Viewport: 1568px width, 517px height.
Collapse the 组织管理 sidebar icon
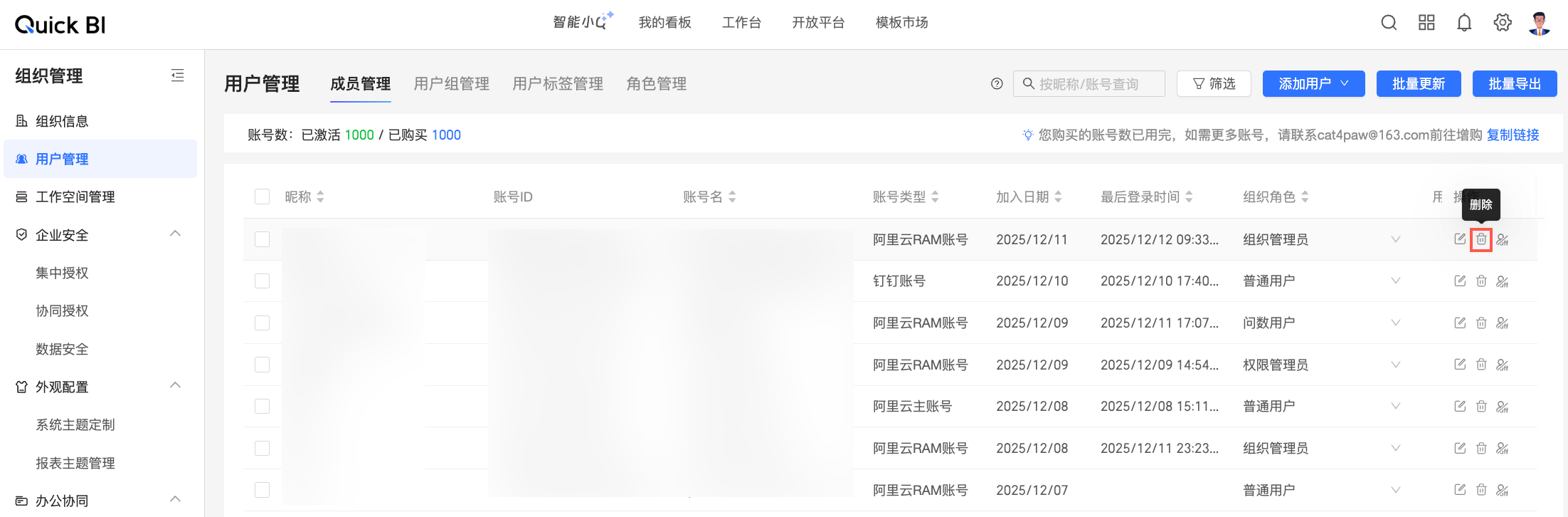coord(178,75)
